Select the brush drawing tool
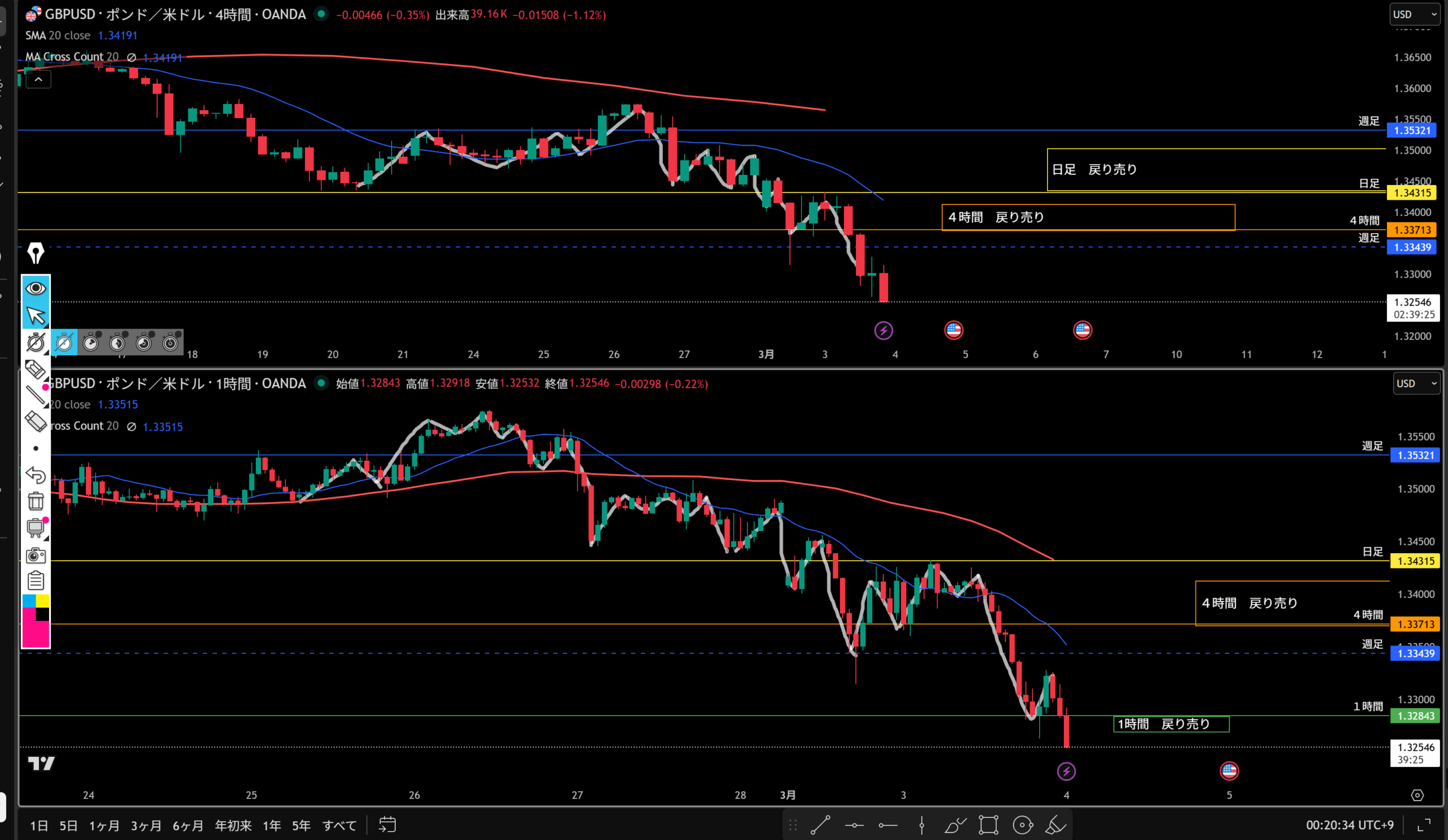This screenshot has height=840, width=1448. click(x=955, y=825)
